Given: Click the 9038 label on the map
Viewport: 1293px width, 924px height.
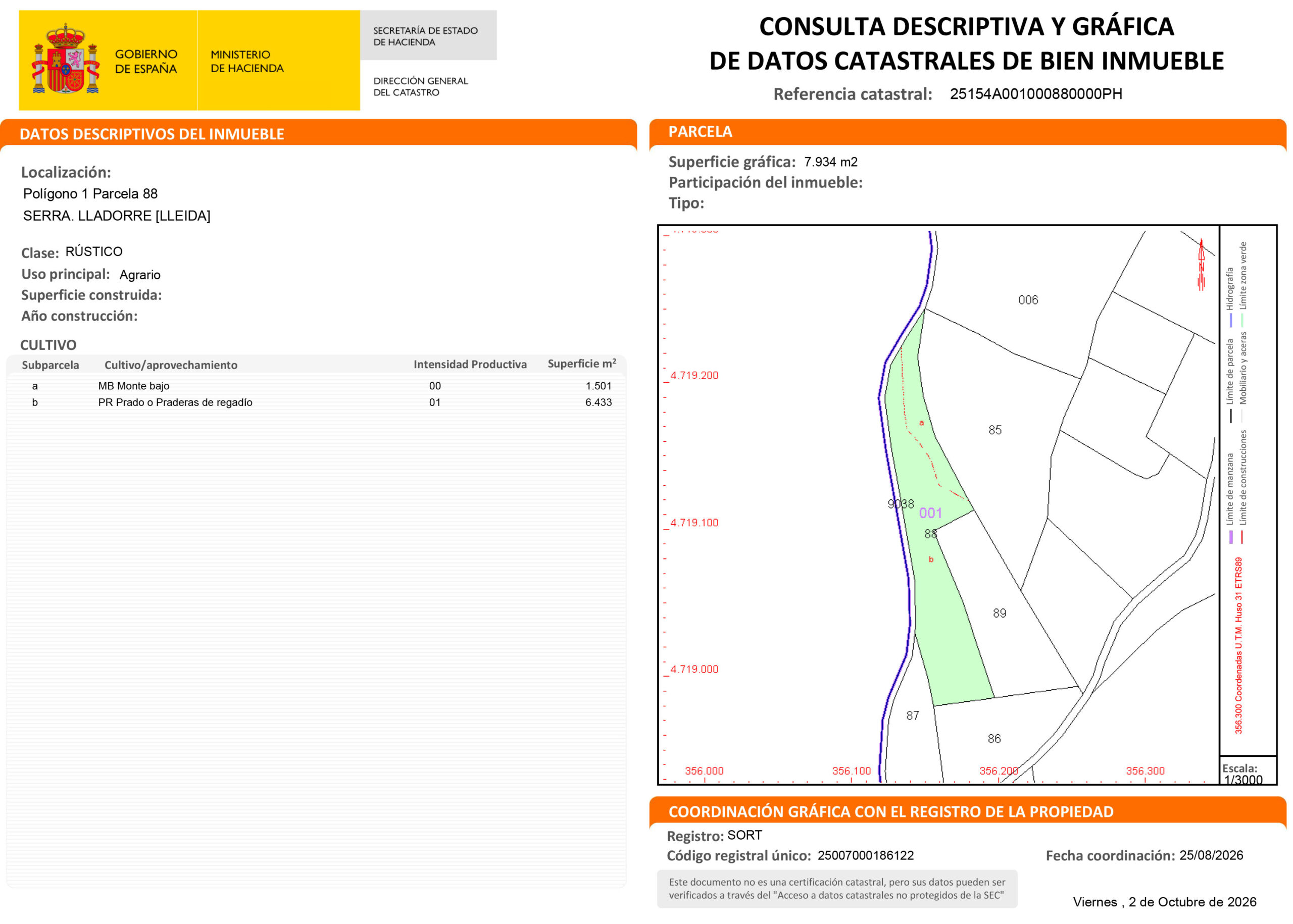Looking at the screenshot, I should click(901, 504).
